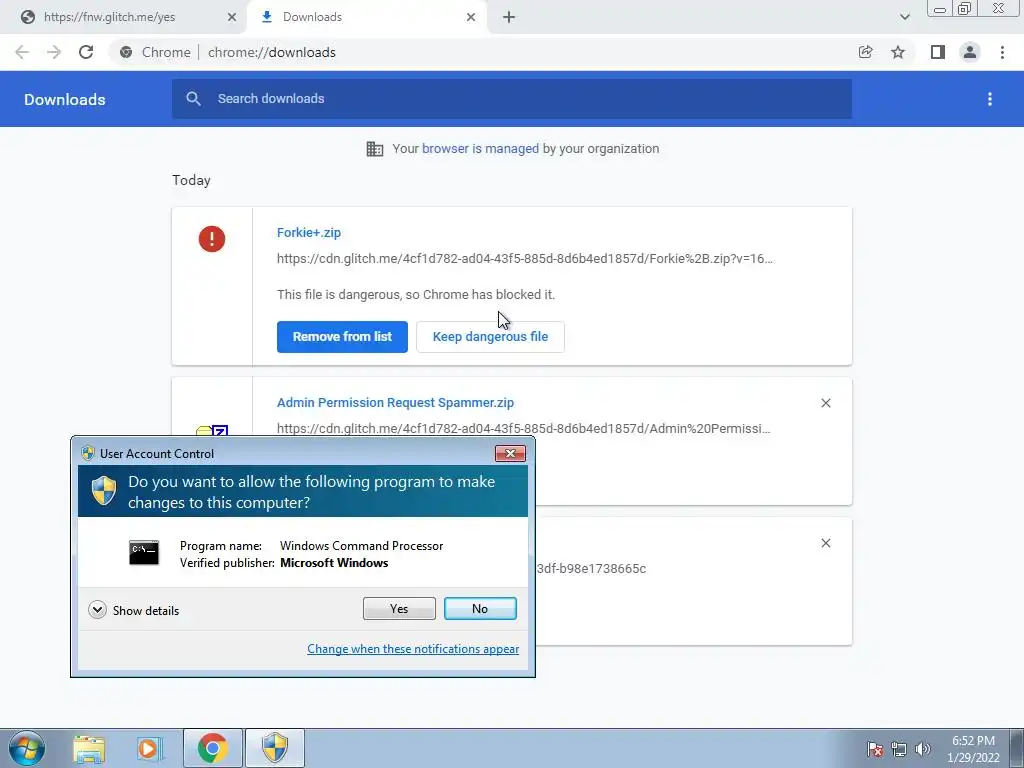
Task: Click the search magnifier icon in Downloads
Action: pyautogui.click(x=193, y=99)
